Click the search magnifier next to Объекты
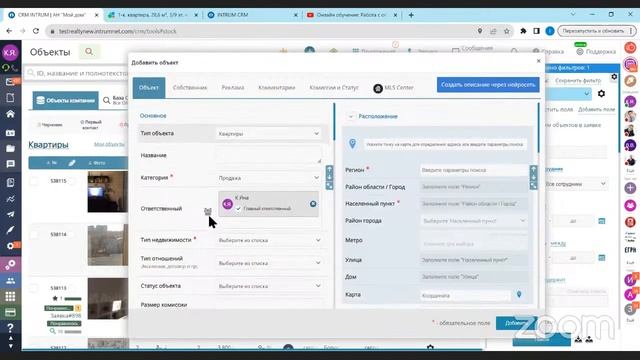Image resolution: width=640 pixels, height=360 pixels. tap(89, 52)
